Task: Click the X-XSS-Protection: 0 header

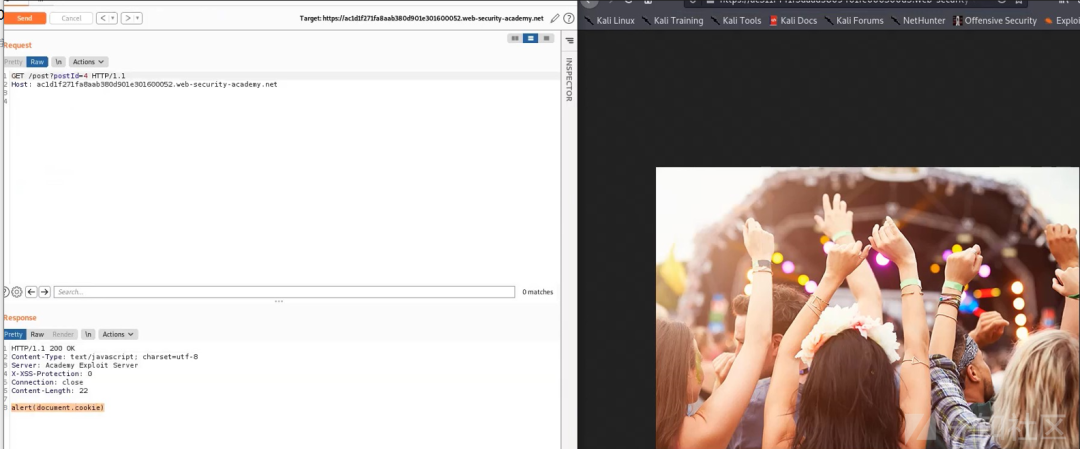Action: coord(52,374)
